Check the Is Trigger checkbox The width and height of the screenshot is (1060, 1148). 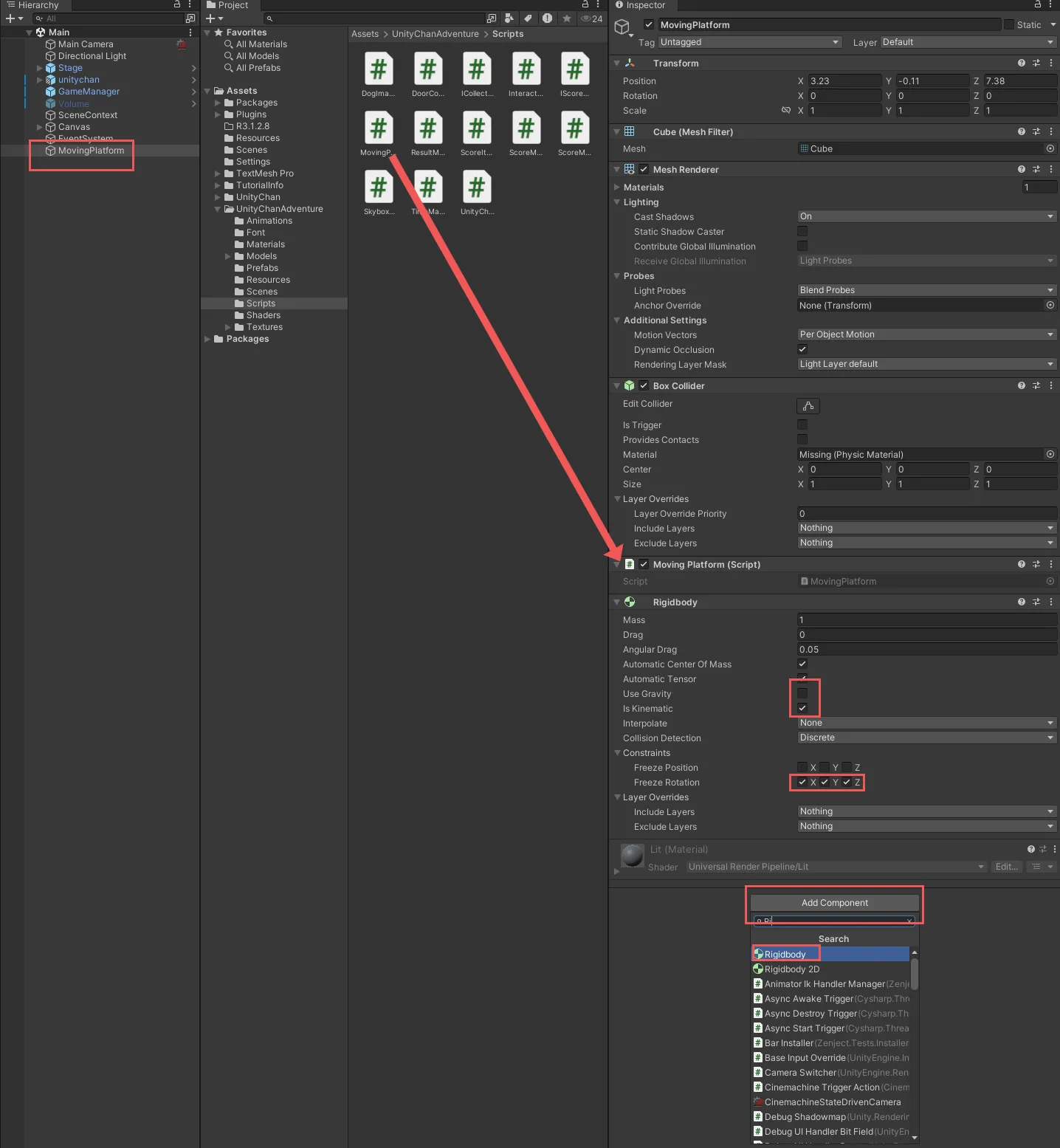point(802,425)
